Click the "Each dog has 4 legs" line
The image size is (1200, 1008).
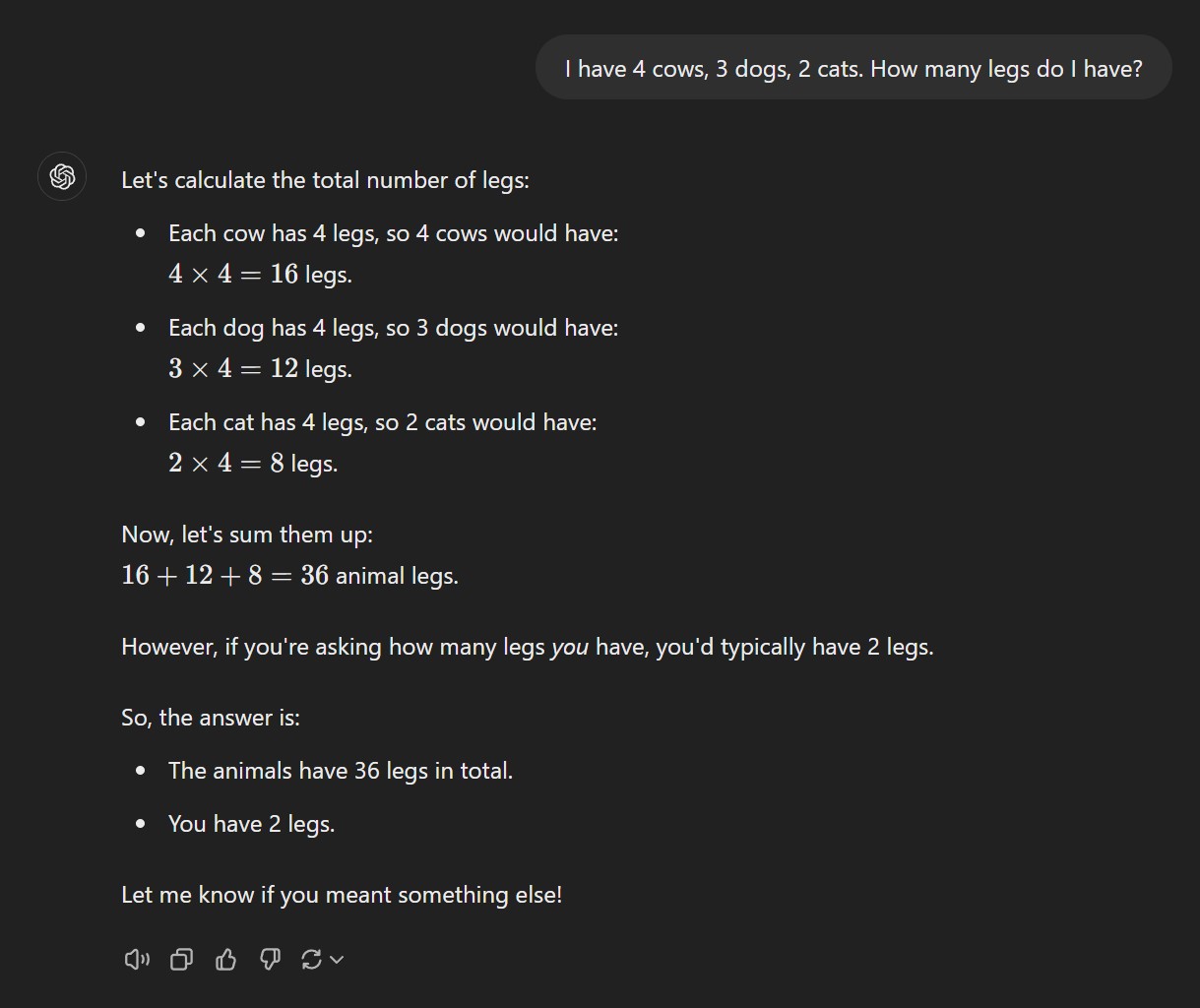(393, 328)
